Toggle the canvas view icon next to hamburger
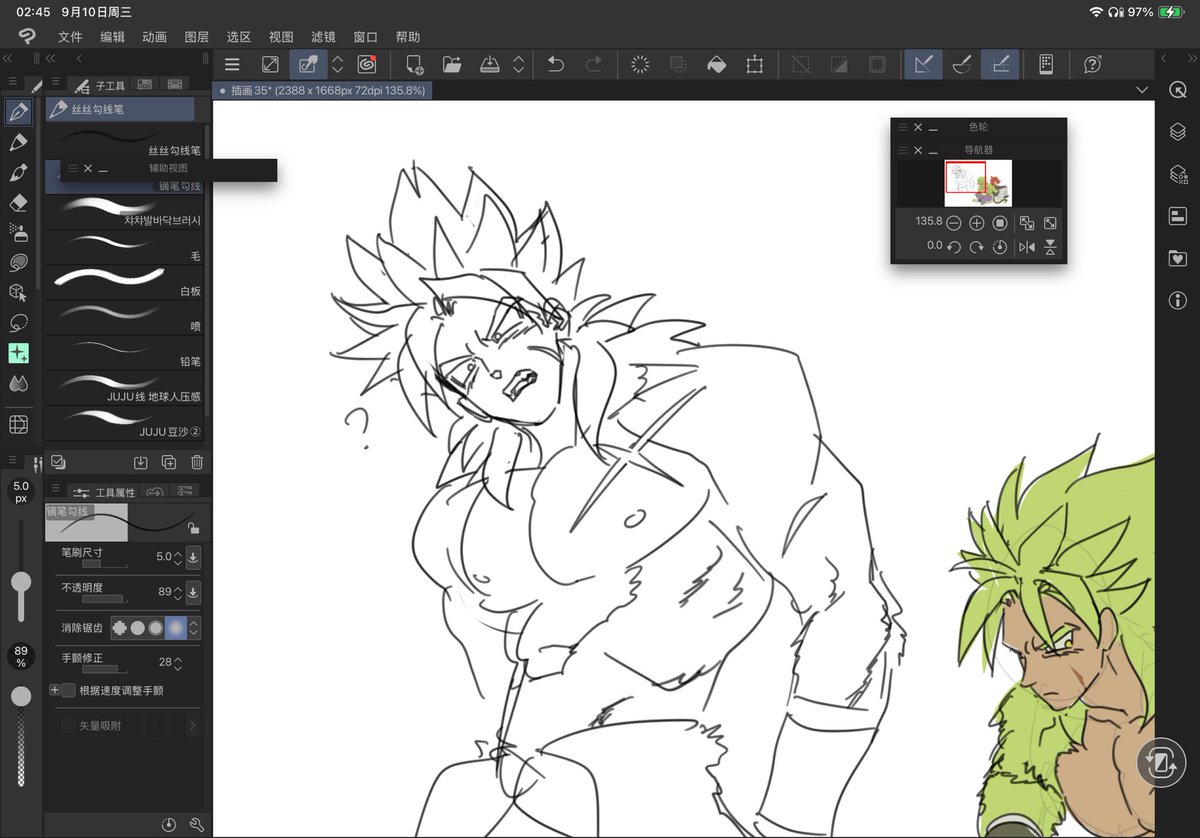This screenshot has width=1200, height=838. tap(270, 64)
